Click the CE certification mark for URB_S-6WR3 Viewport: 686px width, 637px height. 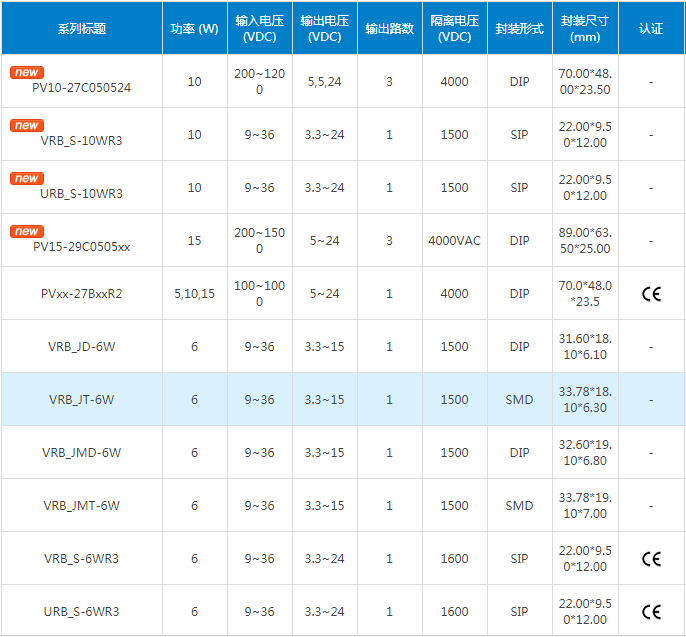(x=651, y=612)
